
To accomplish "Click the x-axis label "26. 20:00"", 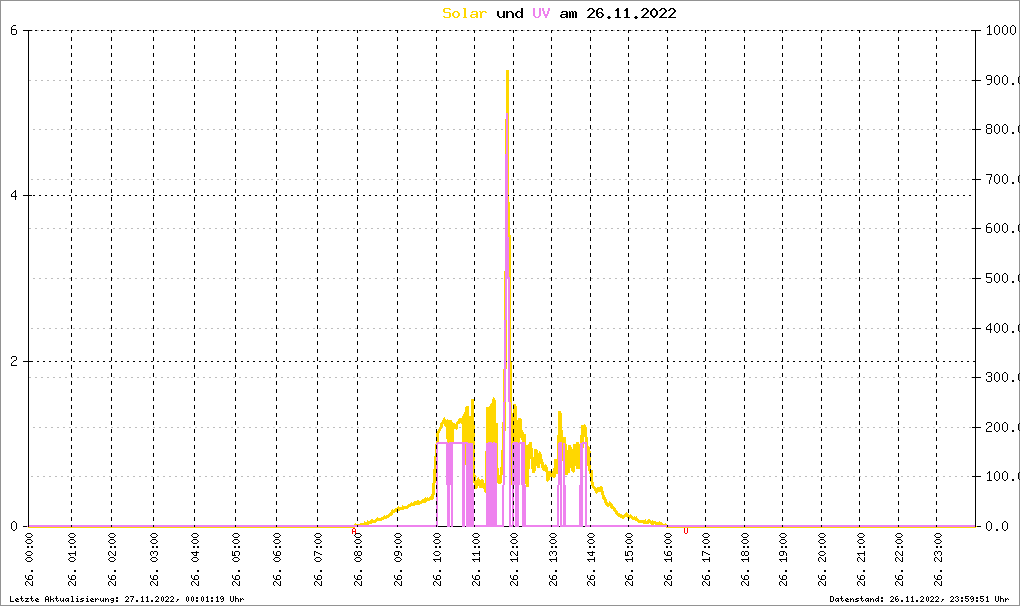I will 822,560.
